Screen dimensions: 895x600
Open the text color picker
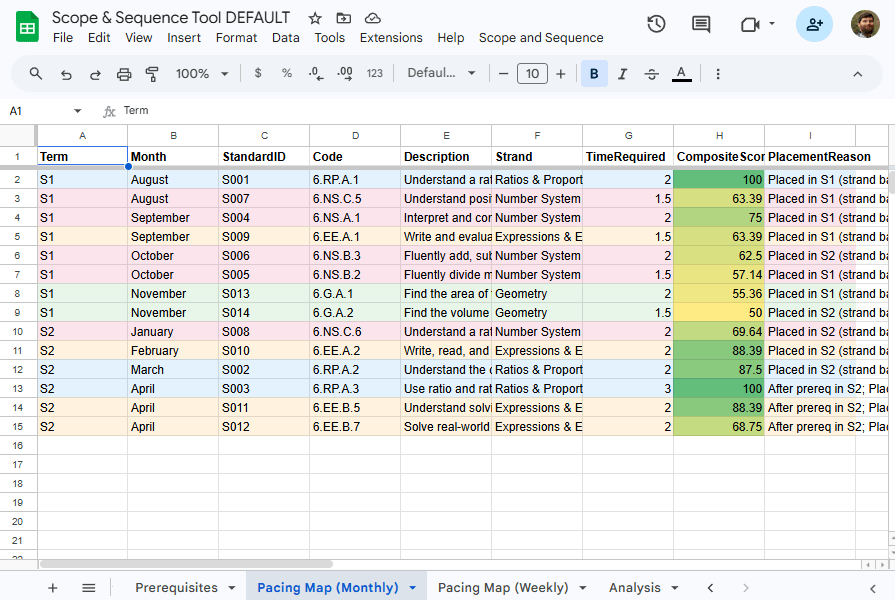682,74
